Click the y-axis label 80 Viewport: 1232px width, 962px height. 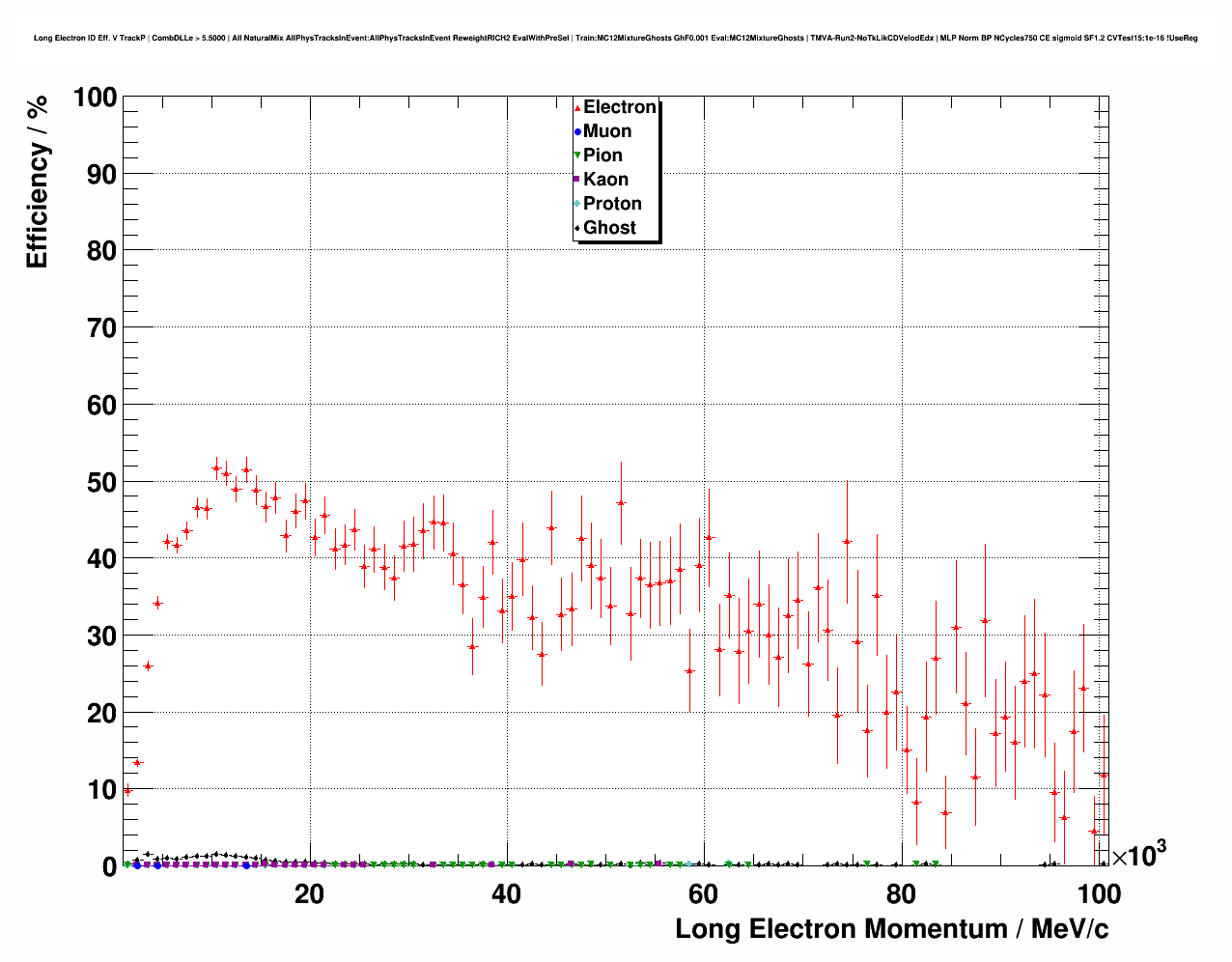point(102,251)
